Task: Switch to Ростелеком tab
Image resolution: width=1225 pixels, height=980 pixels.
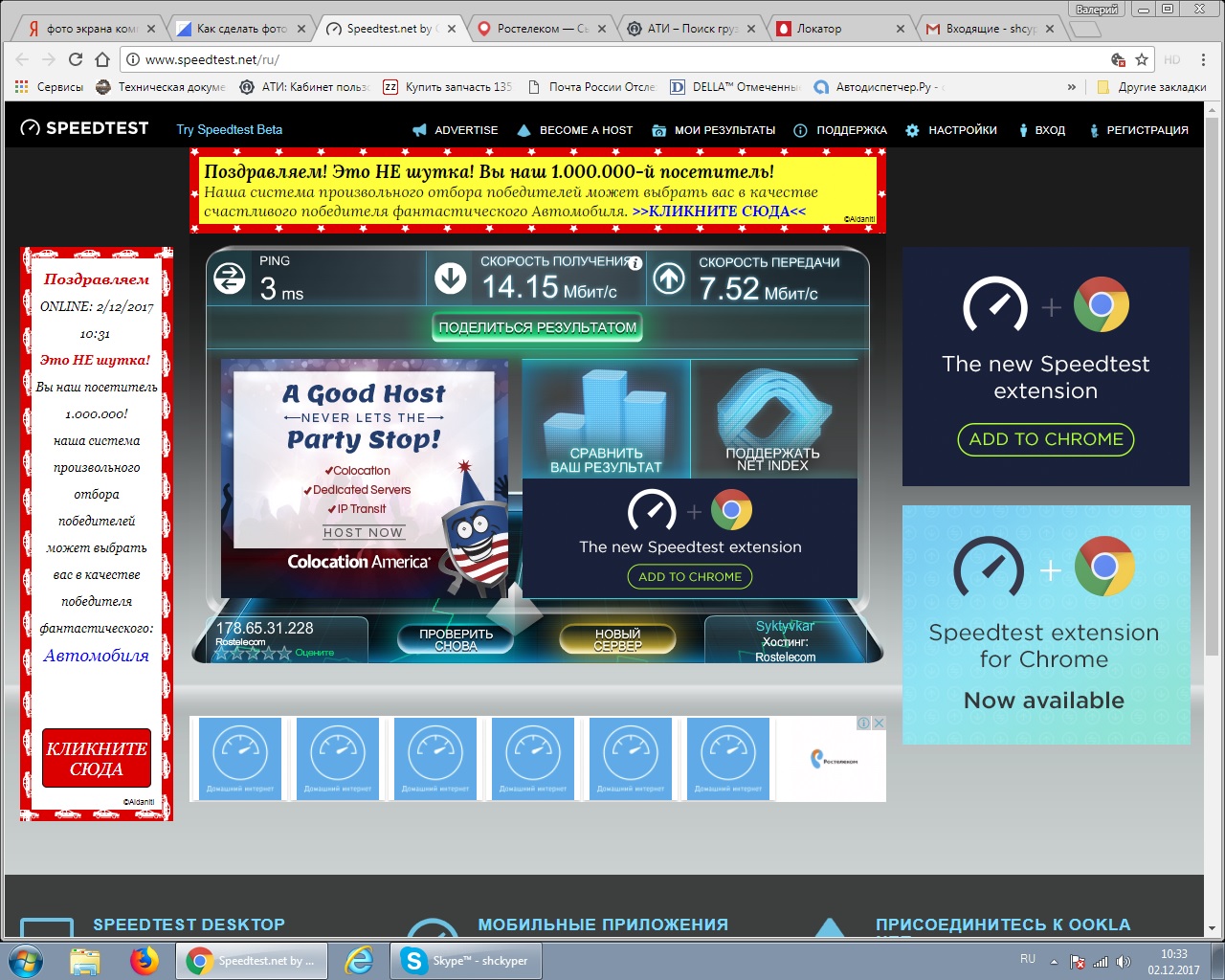Action: [542, 29]
